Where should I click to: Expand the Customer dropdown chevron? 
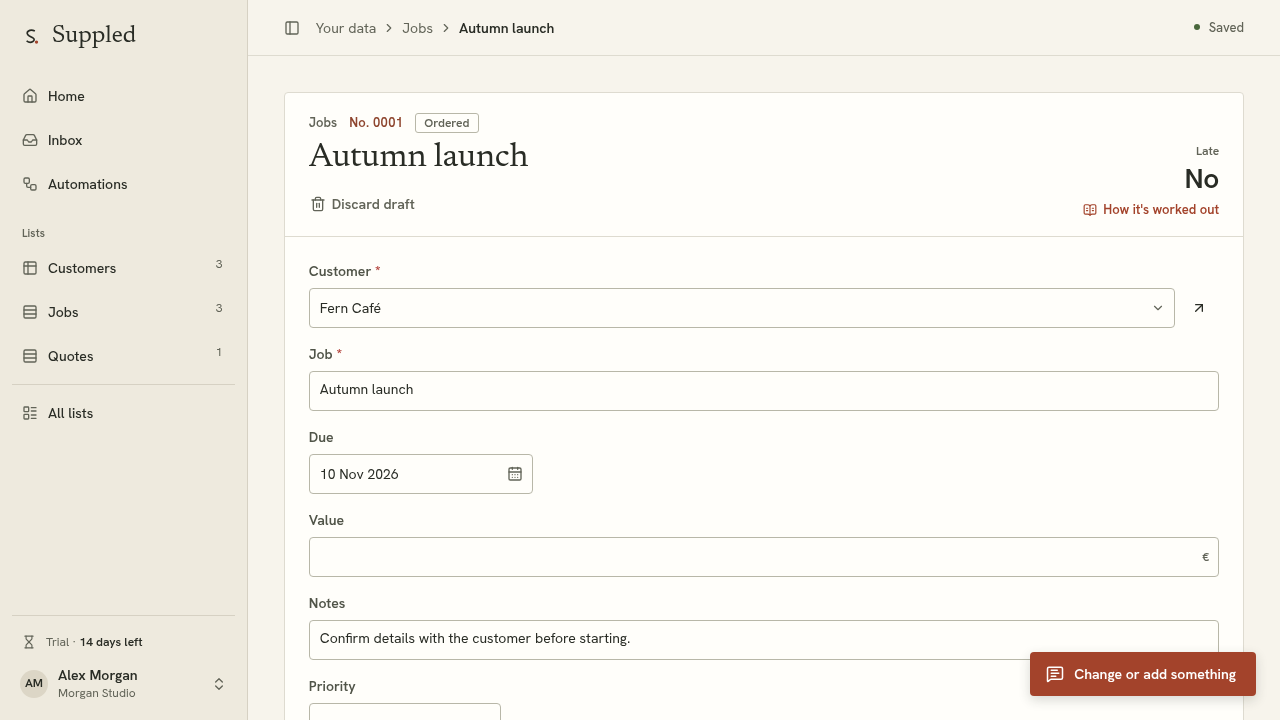click(x=1158, y=308)
